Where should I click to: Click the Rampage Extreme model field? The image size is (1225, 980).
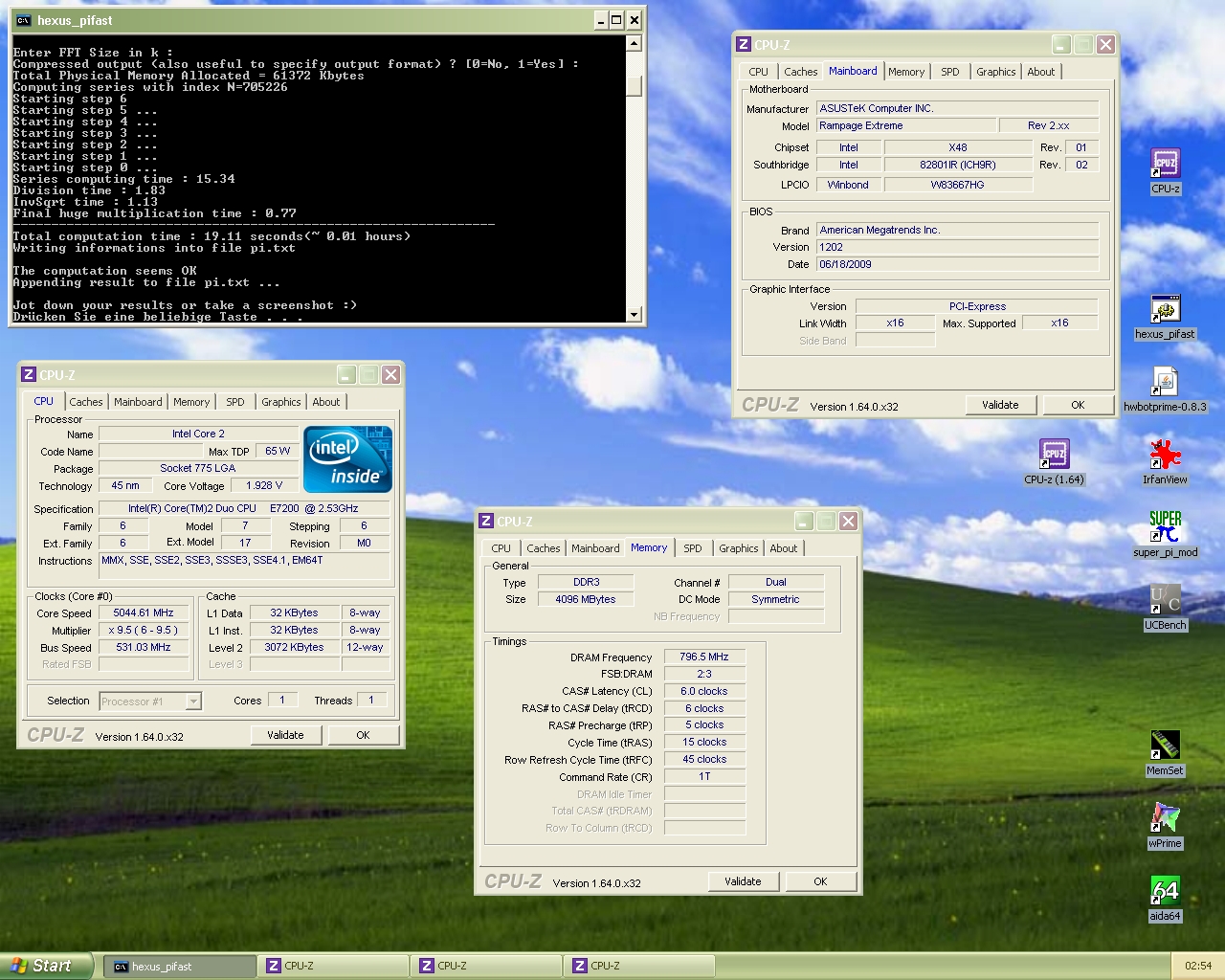[x=906, y=126]
